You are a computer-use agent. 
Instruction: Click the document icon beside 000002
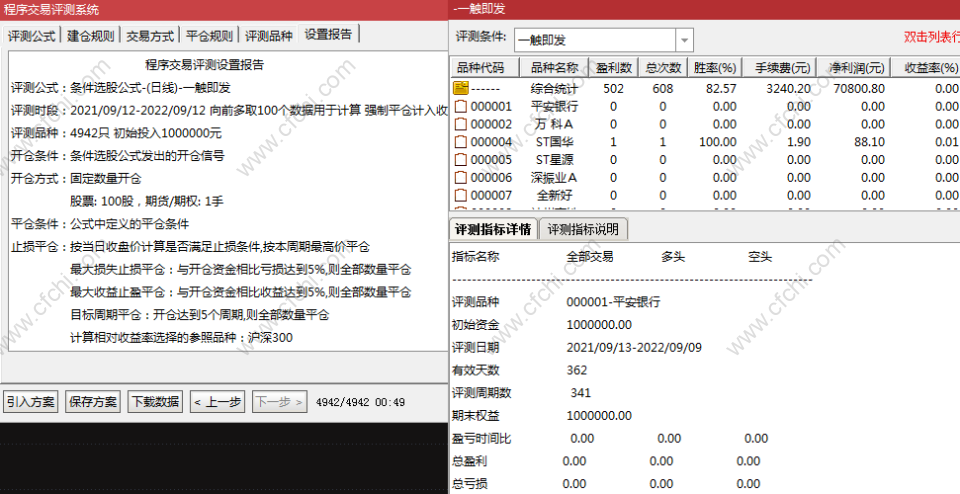(x=460, y=124)
